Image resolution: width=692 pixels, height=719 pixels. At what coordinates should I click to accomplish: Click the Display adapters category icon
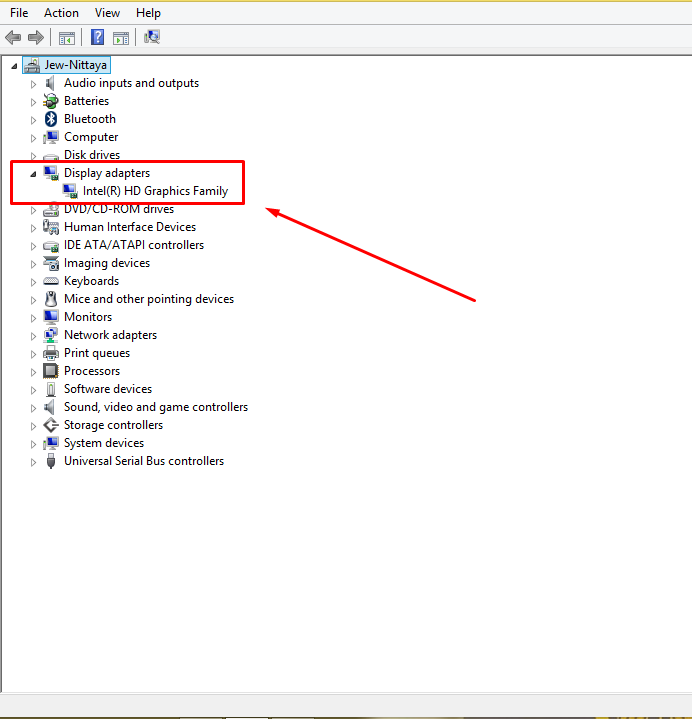click(x=51, y=173)
